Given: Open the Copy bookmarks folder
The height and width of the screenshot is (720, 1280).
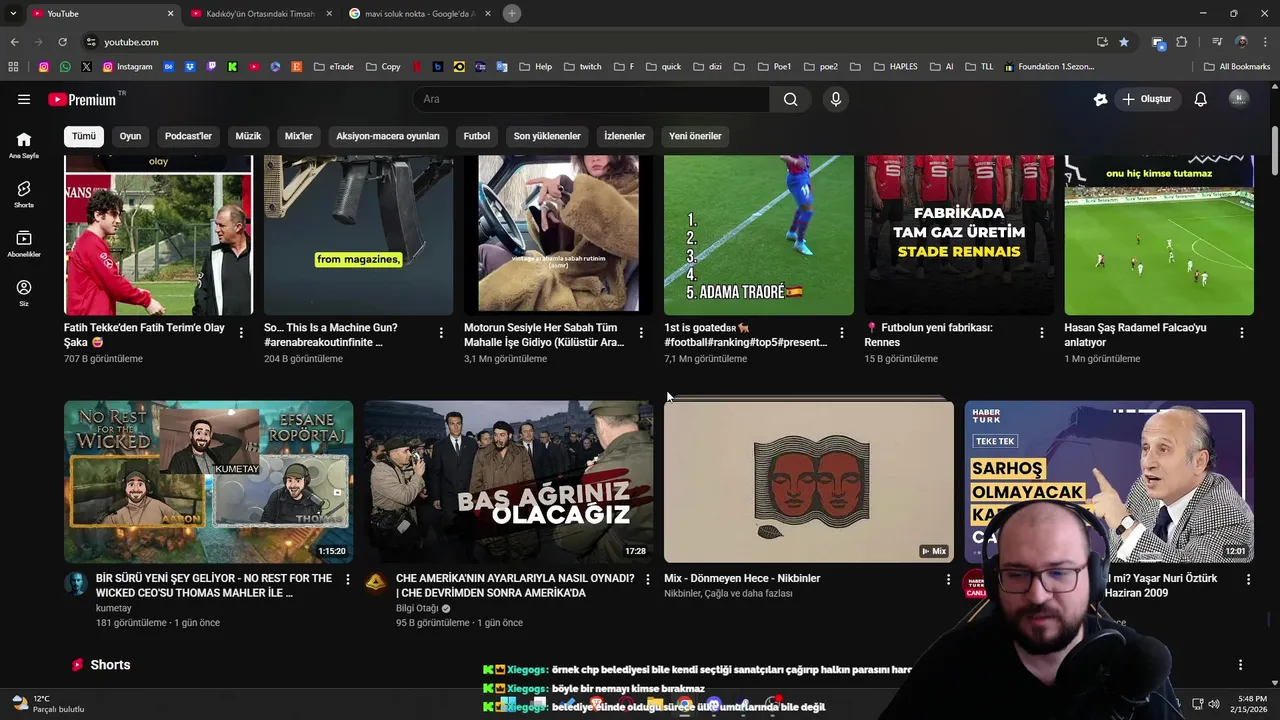Looking at the screenshot, I should pyautogui.click(x=383, y=67).
